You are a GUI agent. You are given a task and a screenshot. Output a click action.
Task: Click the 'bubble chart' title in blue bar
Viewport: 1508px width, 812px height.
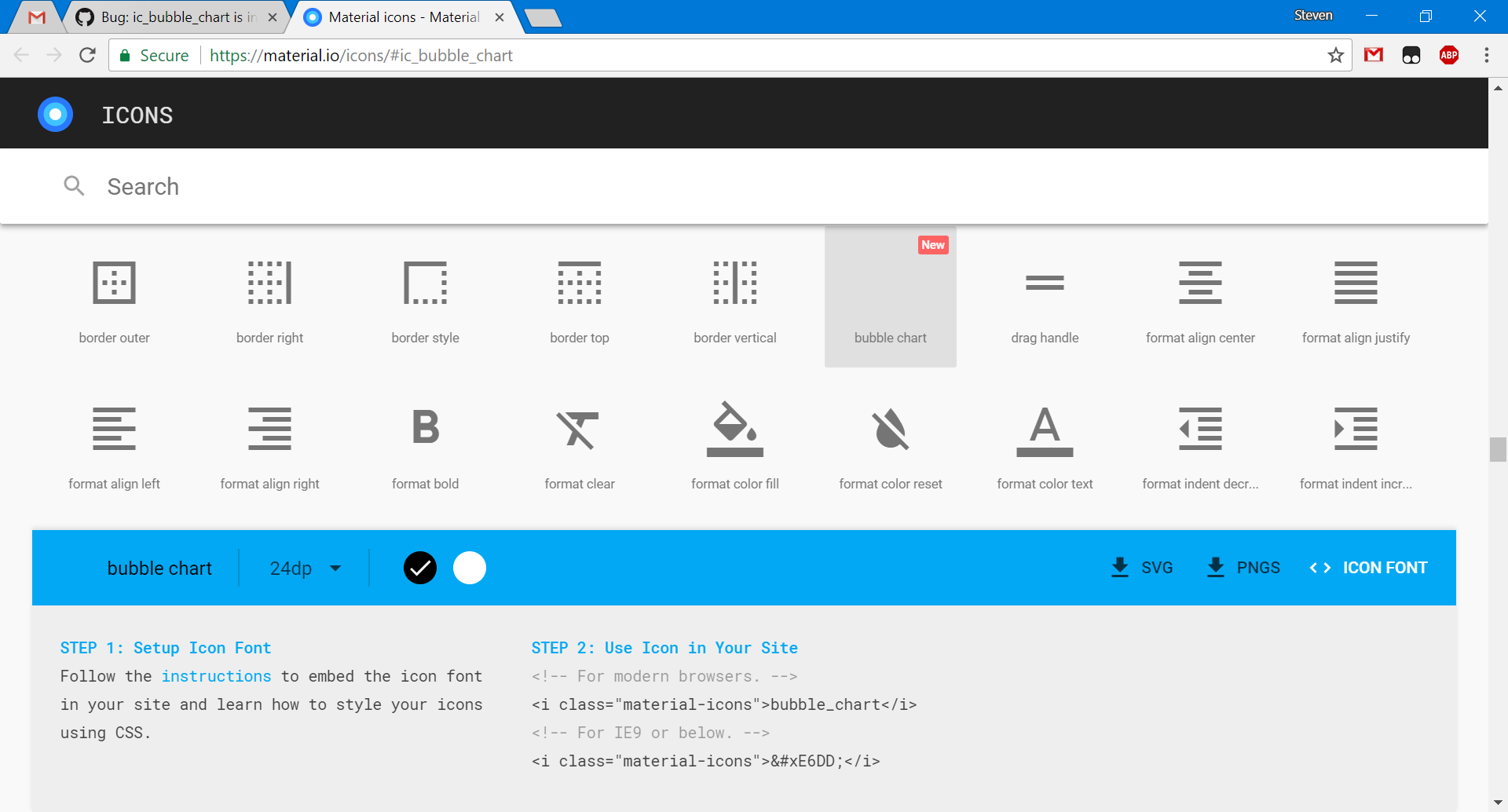[x=159, y=568]
